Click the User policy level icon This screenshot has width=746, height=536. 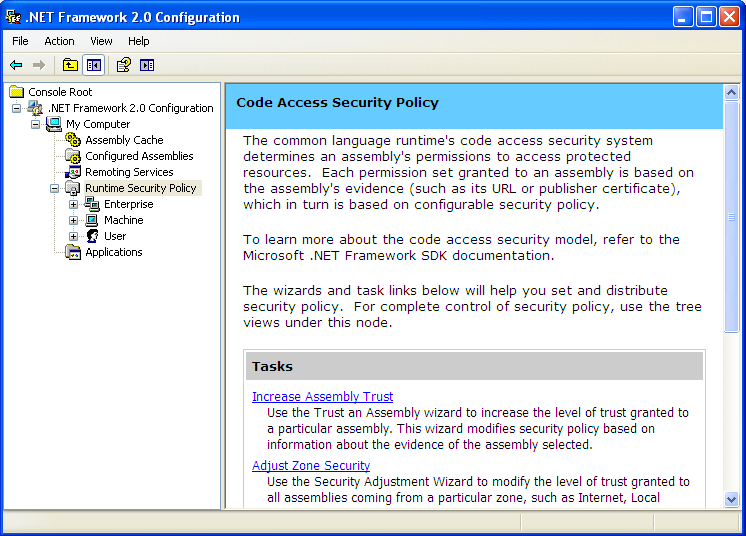tap(92, 236)
